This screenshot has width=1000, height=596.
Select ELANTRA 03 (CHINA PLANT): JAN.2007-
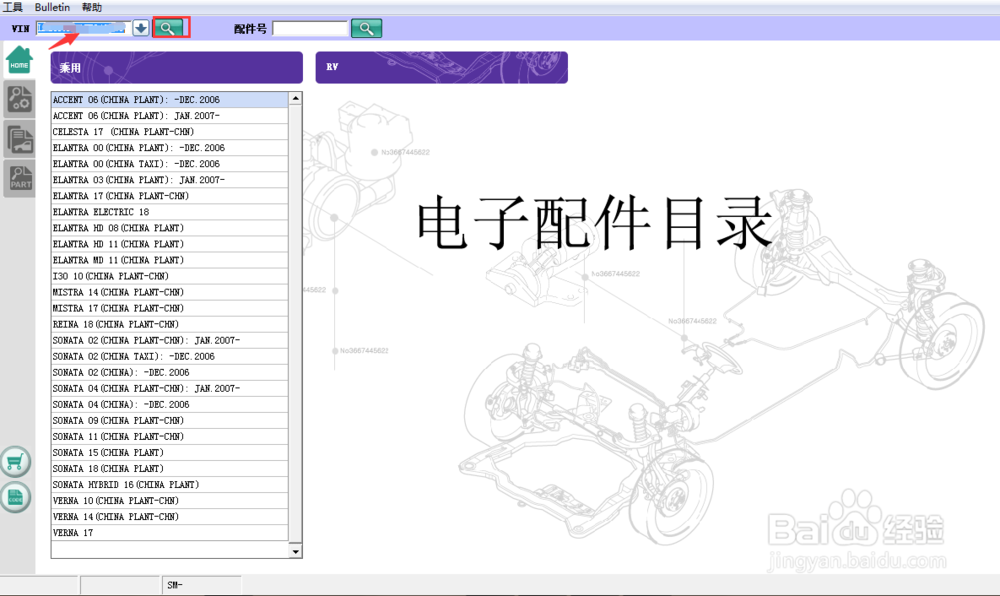coord(170,180)
